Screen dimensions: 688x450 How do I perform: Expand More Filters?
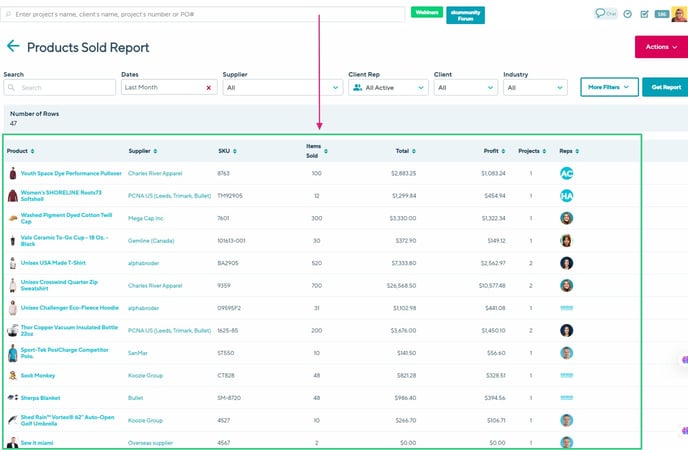tap(609, 88)
